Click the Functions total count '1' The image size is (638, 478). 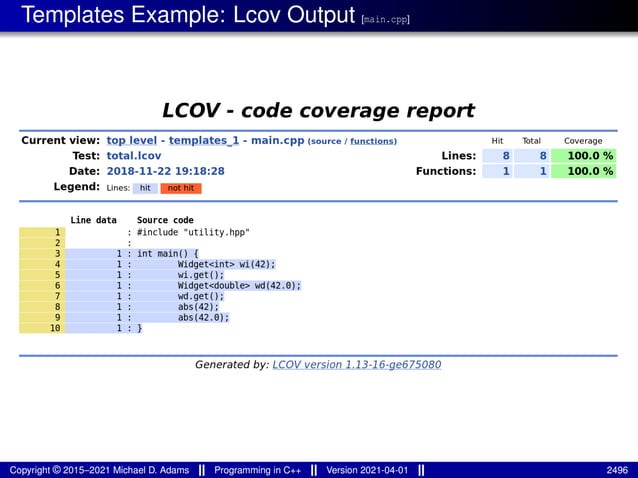(532, 171)
